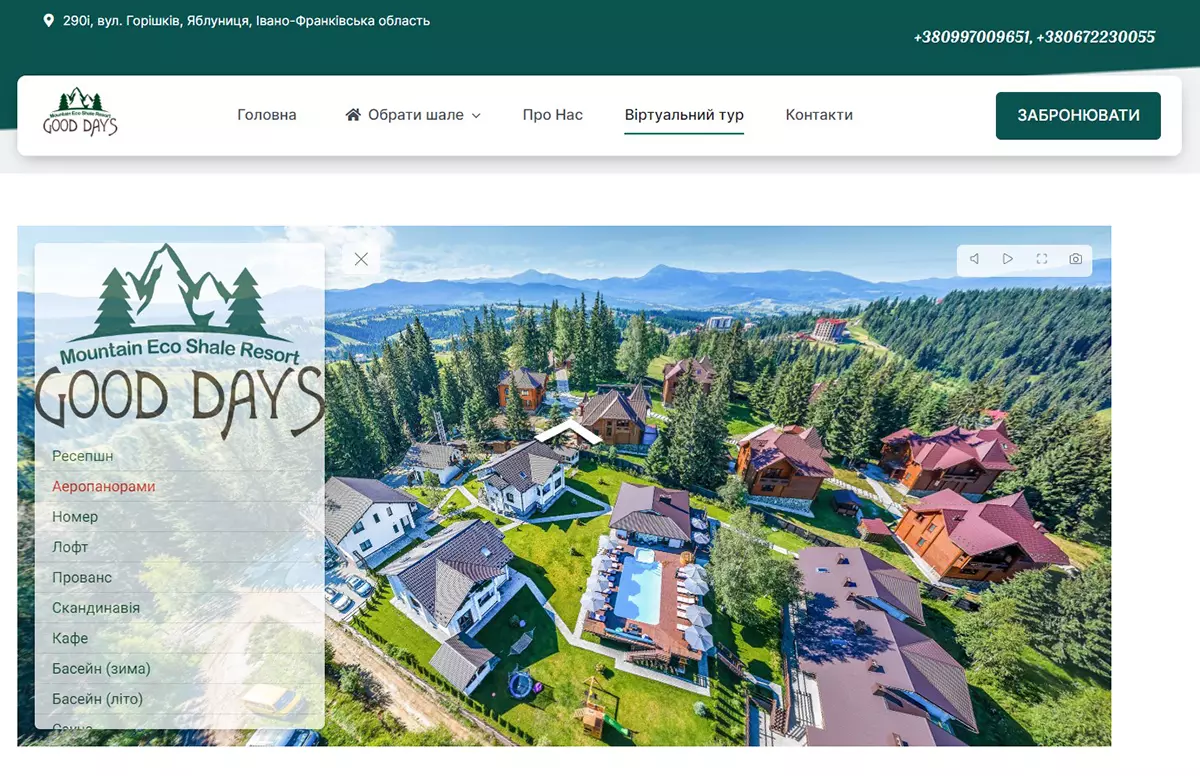Open the Головна menu item
The height and width of the screenshot is (776, 1200).
click(267, 115)
